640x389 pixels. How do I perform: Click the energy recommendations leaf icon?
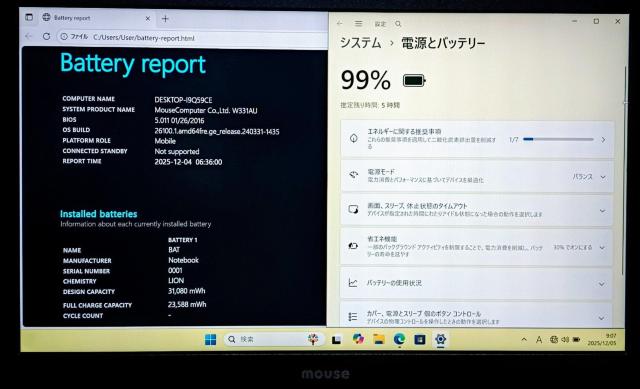(x=353, y=138)
